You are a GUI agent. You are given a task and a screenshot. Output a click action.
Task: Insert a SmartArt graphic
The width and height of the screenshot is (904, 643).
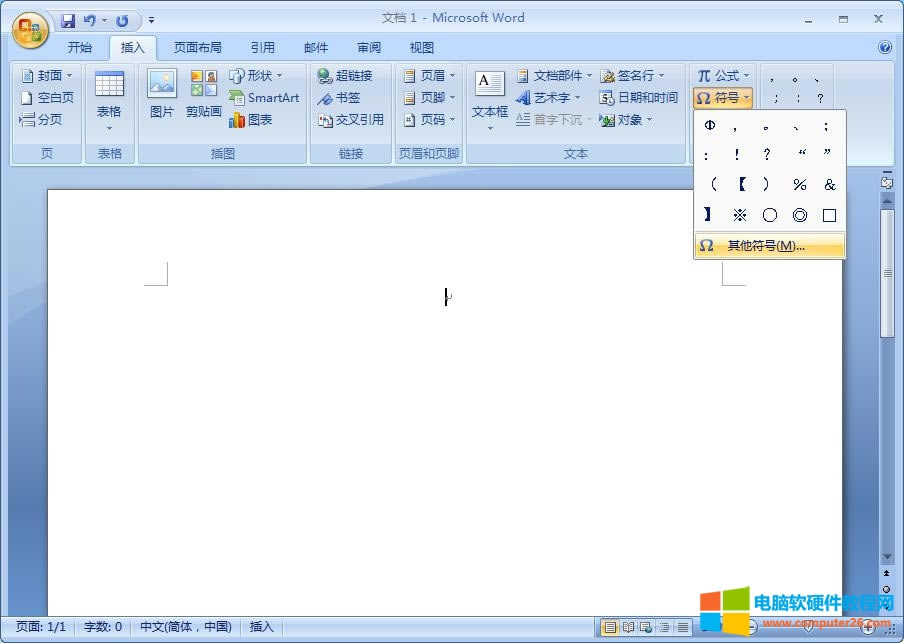pyautogui.click(x=264, y=98)
